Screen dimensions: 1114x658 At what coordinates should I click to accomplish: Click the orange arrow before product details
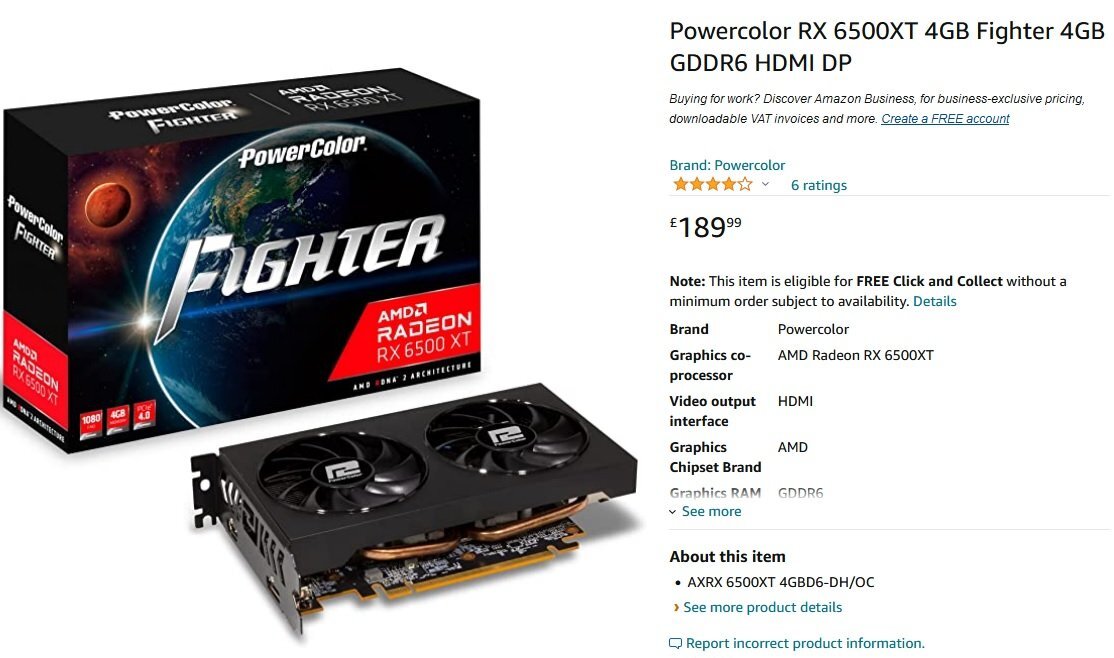[x=676, y=608]
